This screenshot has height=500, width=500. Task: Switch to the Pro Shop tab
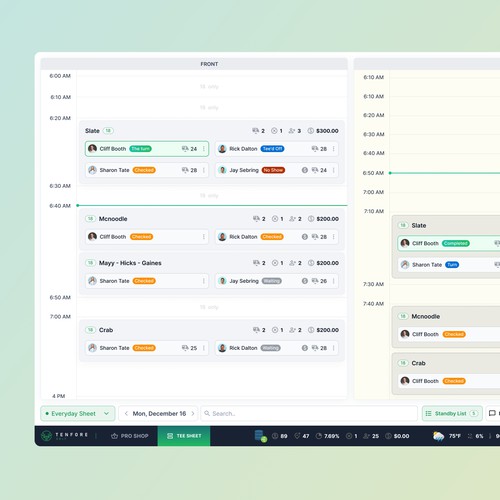[130, 436]
